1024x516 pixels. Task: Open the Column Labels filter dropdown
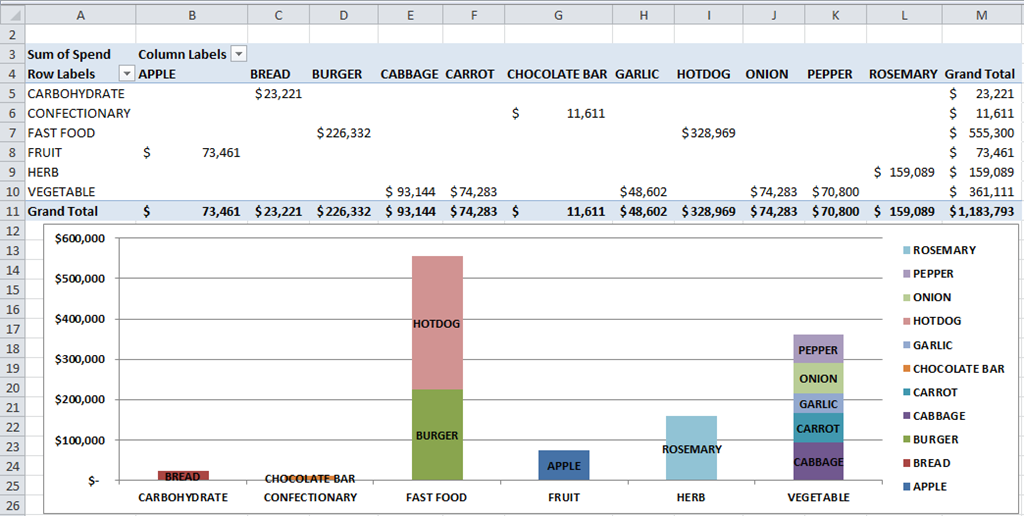click(239, 54)
